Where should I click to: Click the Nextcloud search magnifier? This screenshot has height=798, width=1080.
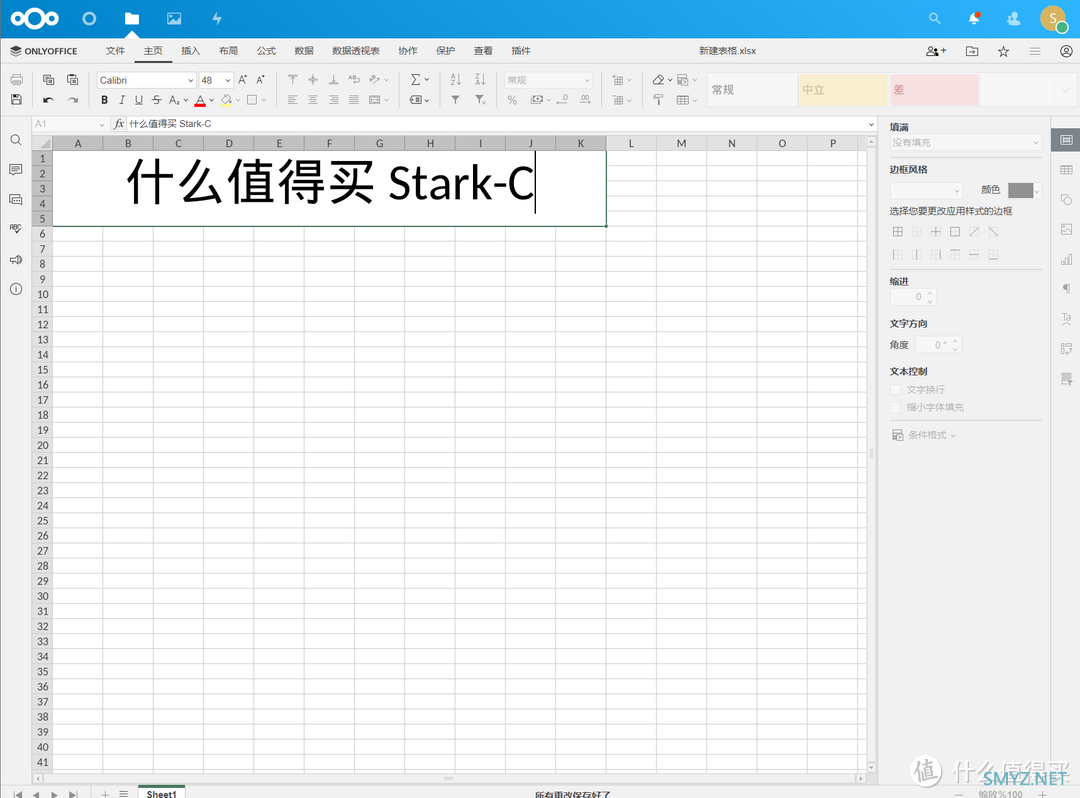point(934,19)
